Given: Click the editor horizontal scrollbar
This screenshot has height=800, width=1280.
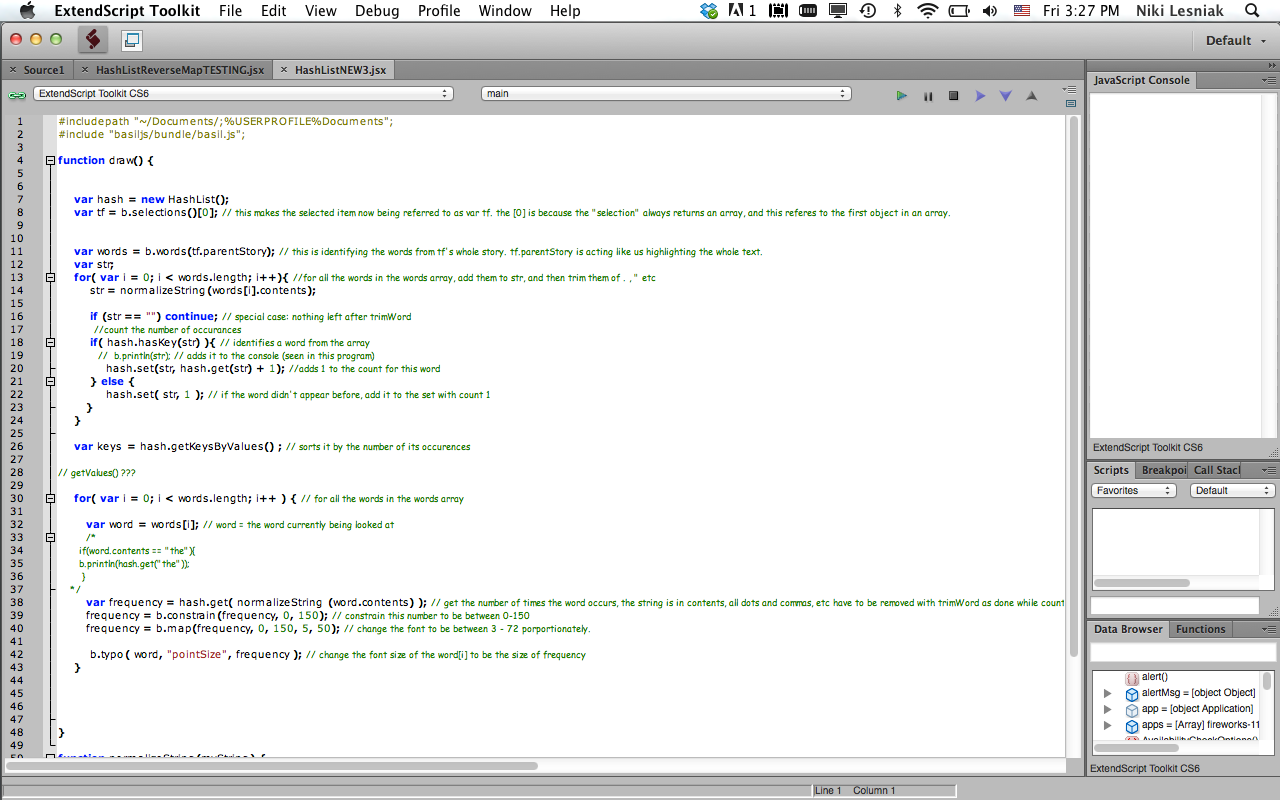Looking at the screenshot, I should 273,766.
